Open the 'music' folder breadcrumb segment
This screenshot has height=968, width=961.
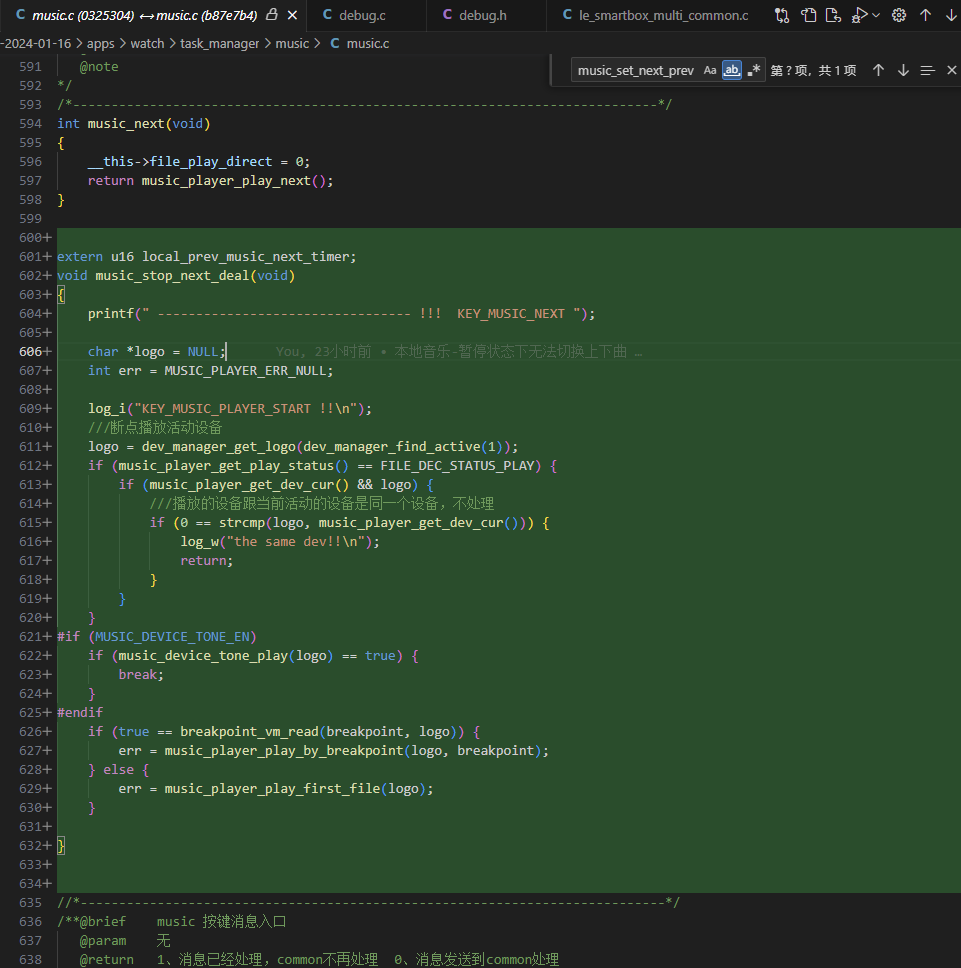click(292, 44)
